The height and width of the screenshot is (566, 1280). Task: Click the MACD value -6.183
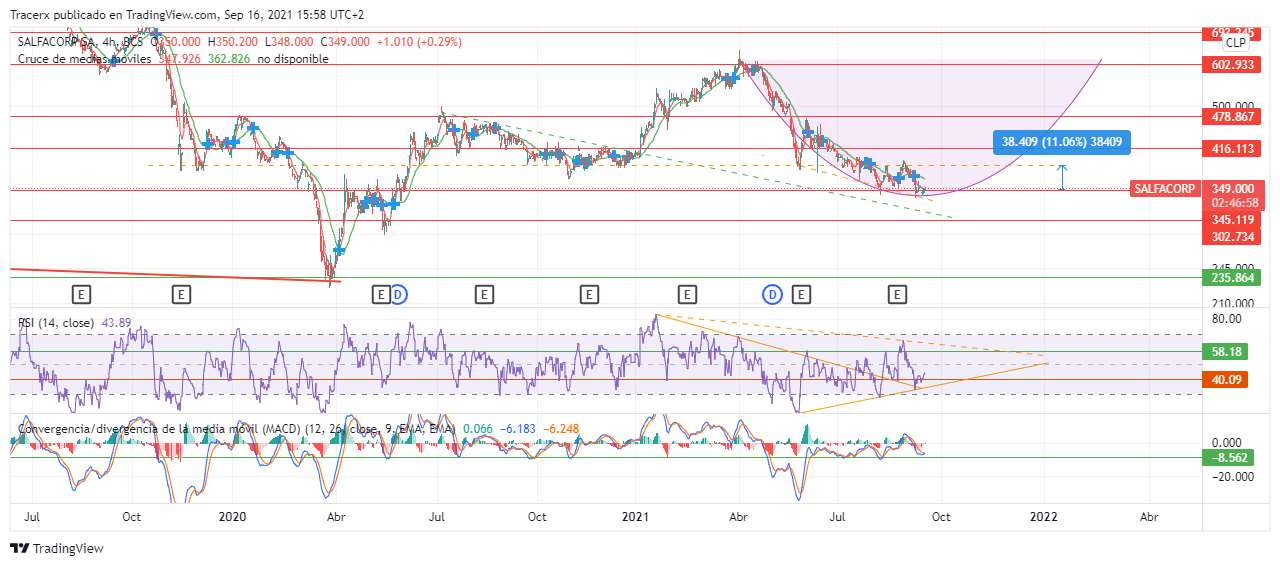pyautogui.click(x=519, y=429)
